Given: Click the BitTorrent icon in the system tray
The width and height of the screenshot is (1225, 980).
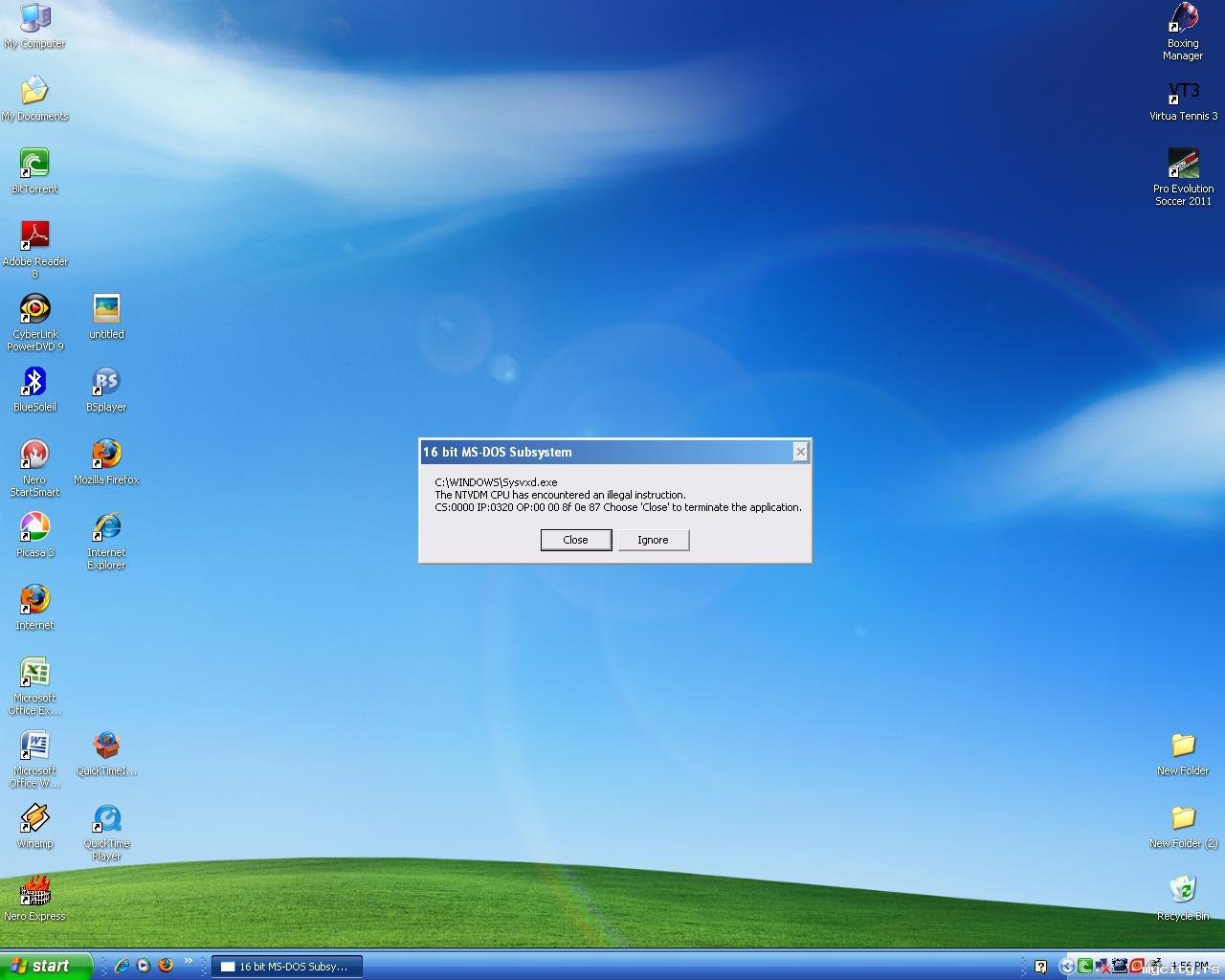Looking at the screenshot, I should 1084,967.
